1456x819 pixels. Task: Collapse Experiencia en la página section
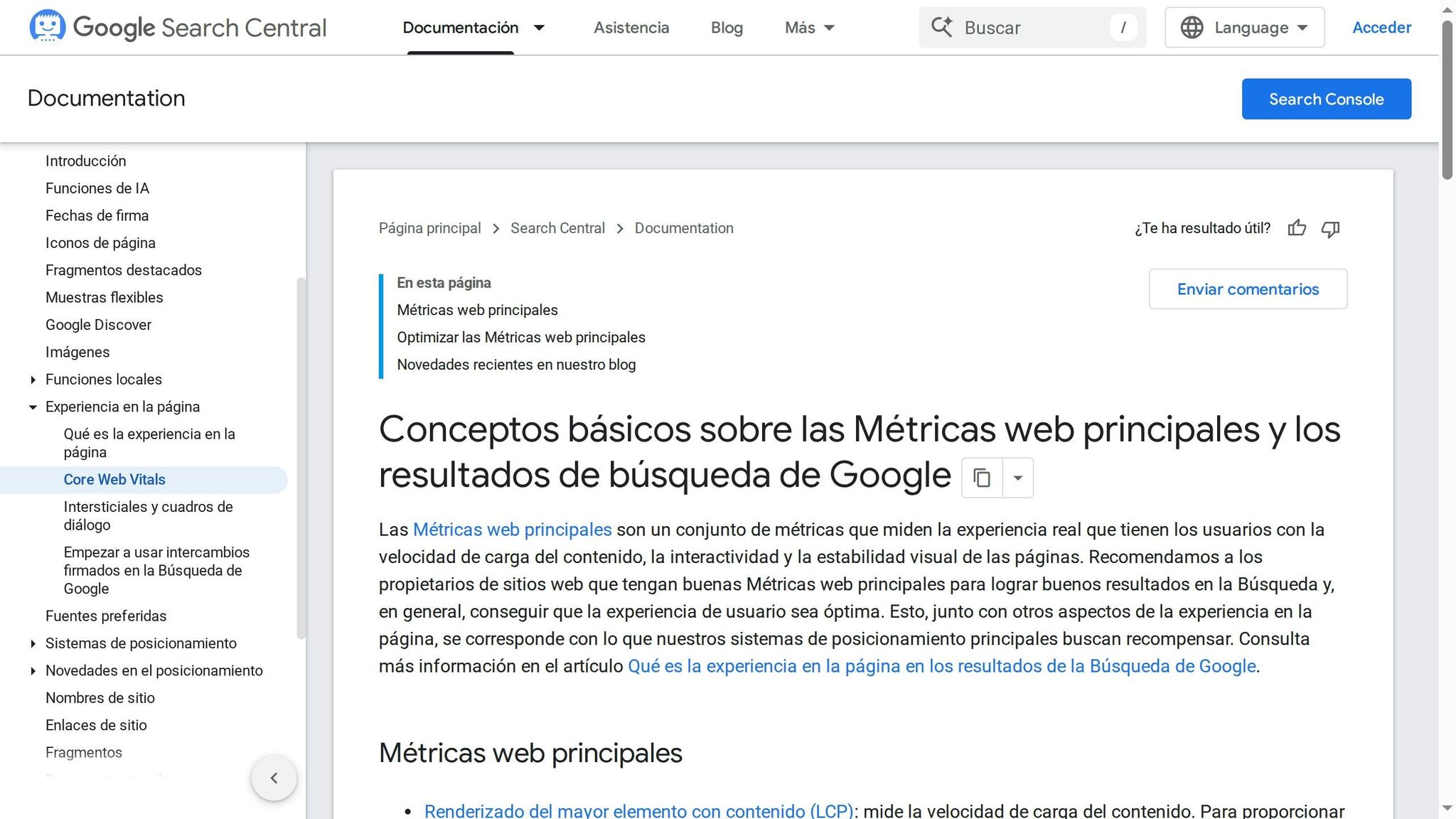tap(33, 407)
